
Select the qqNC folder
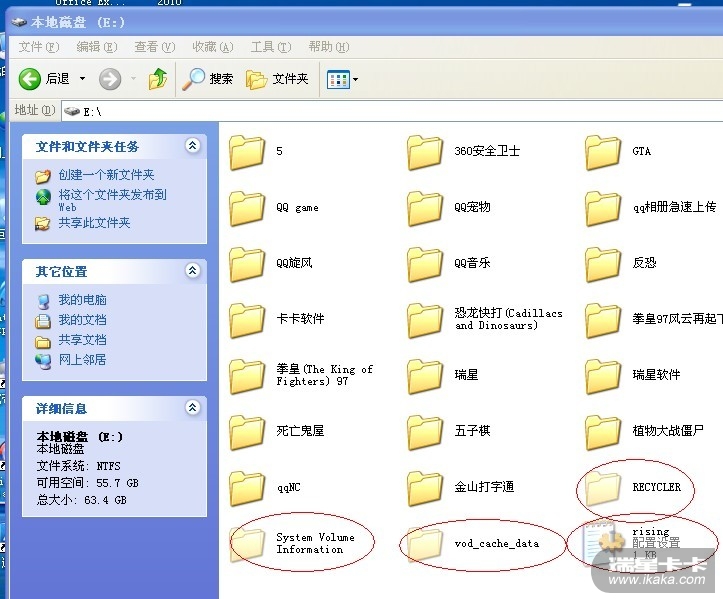point(265,488)
